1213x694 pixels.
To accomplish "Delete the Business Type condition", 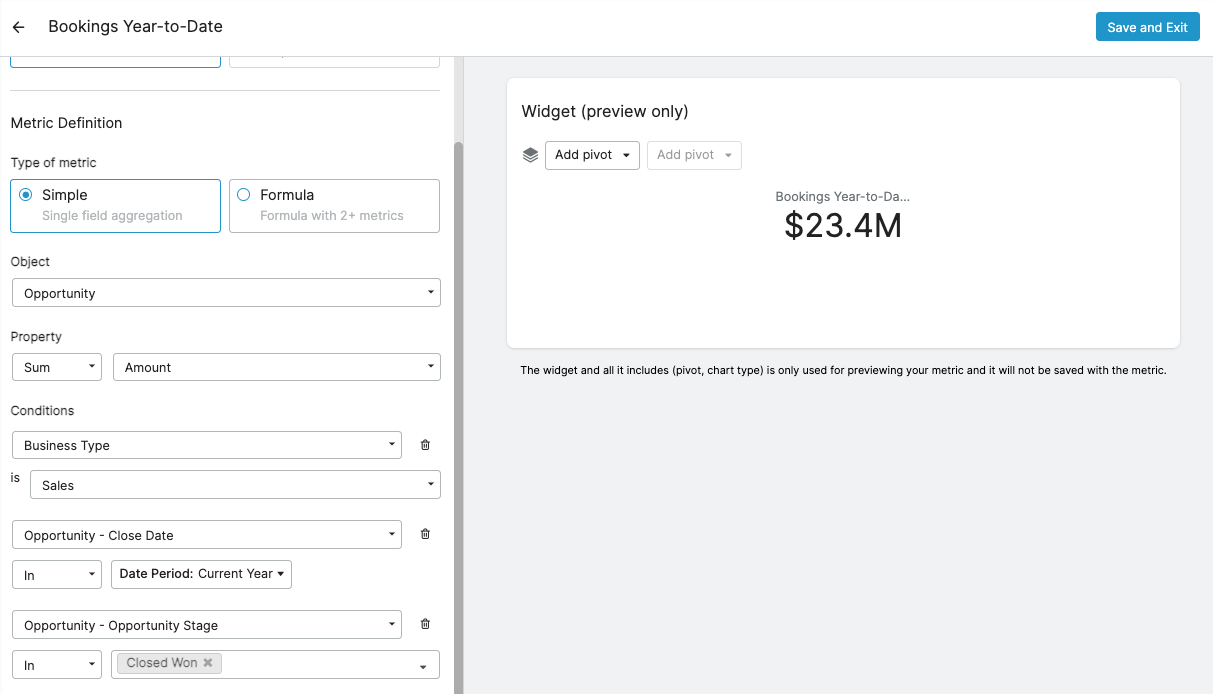I will pos(425,445).
